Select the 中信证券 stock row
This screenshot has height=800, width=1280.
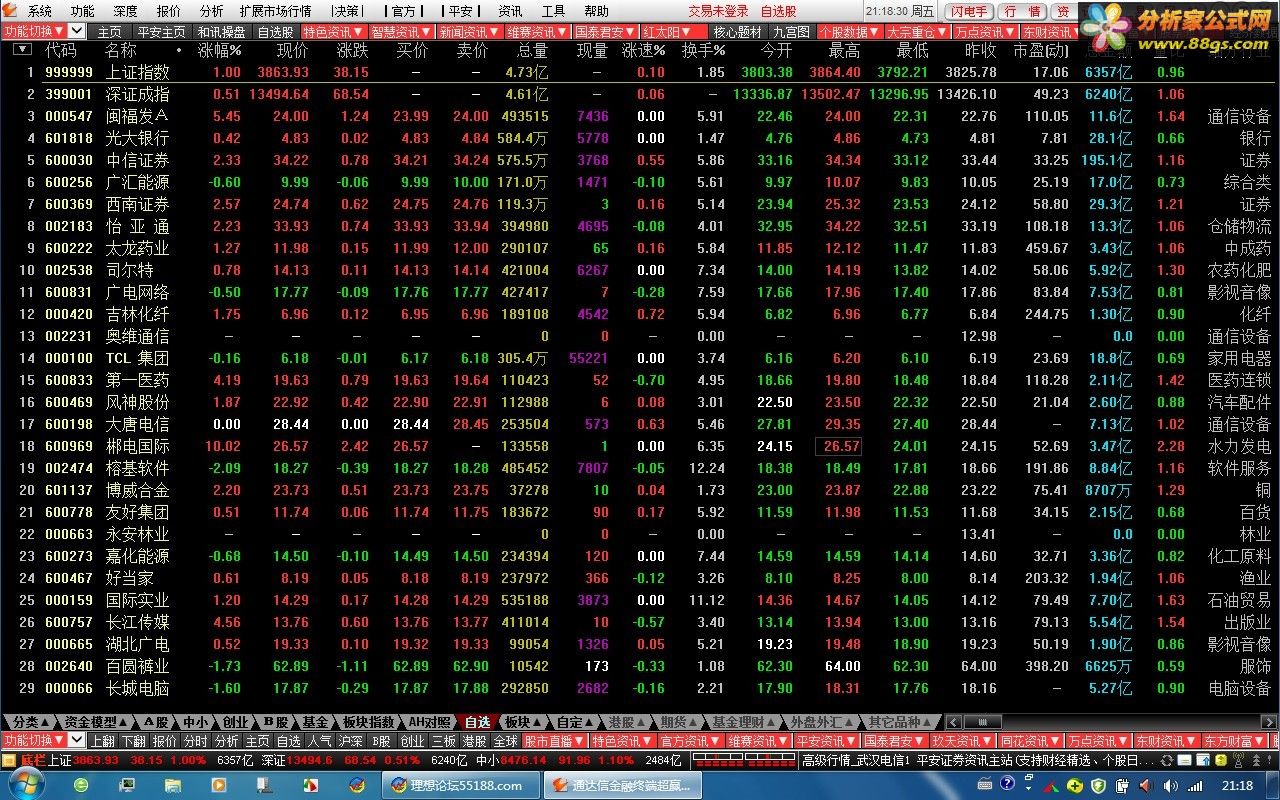(640, 160)
